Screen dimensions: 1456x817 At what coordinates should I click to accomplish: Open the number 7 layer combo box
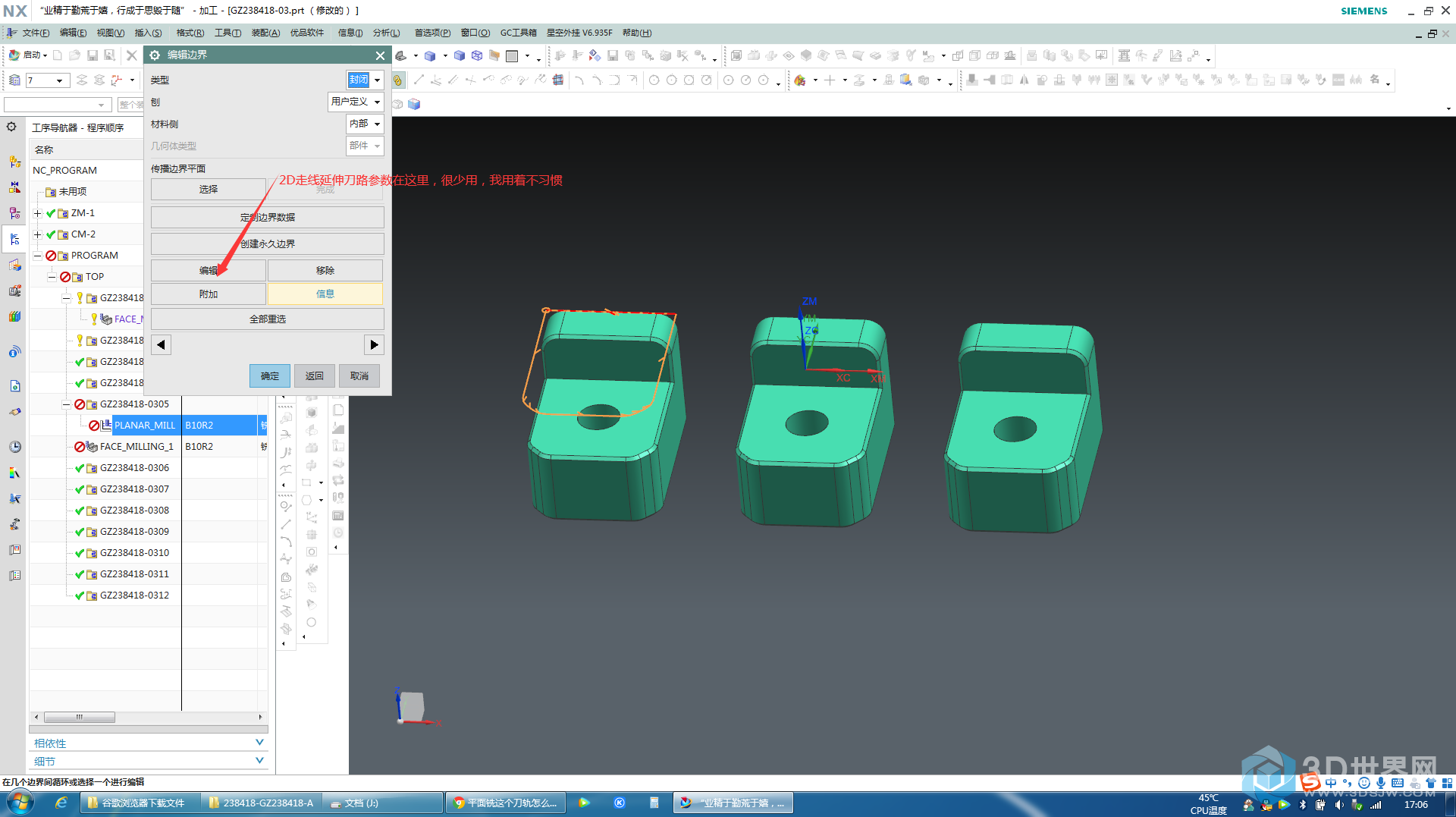pyautogui.click(x=47, y=80)
